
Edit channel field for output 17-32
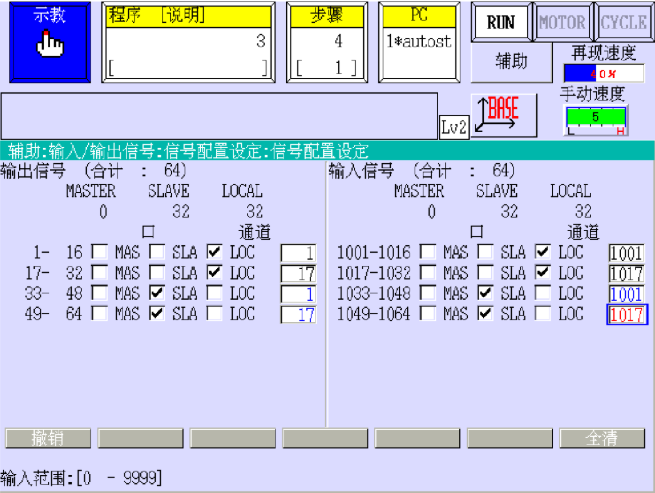tap(298, 274)
